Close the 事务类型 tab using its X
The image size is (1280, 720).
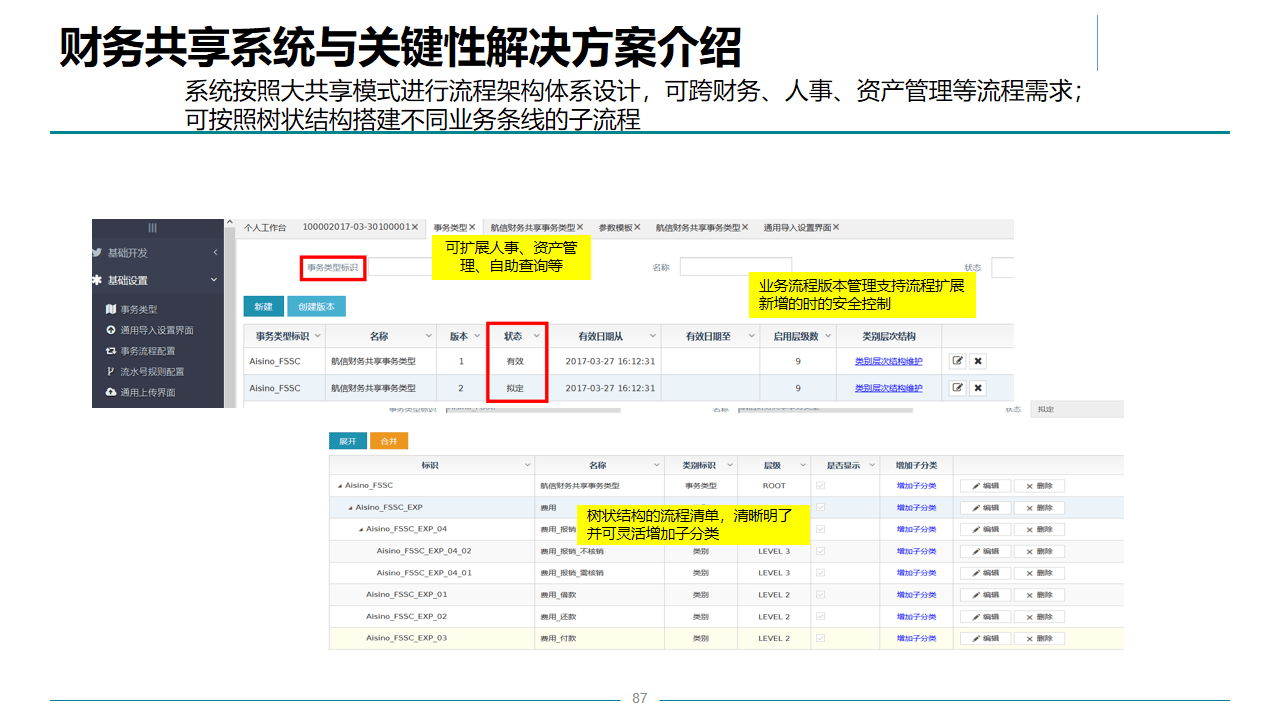coord(472,227)
